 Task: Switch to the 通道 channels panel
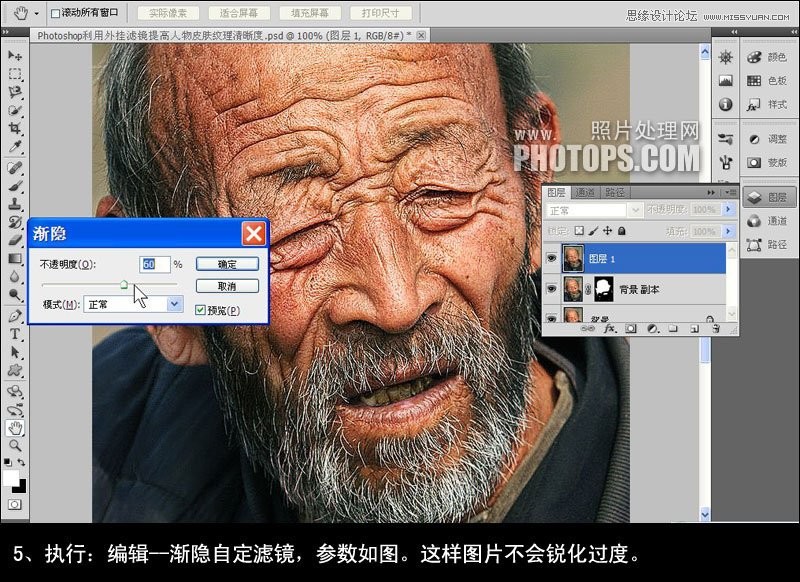[x=585, y=192]
